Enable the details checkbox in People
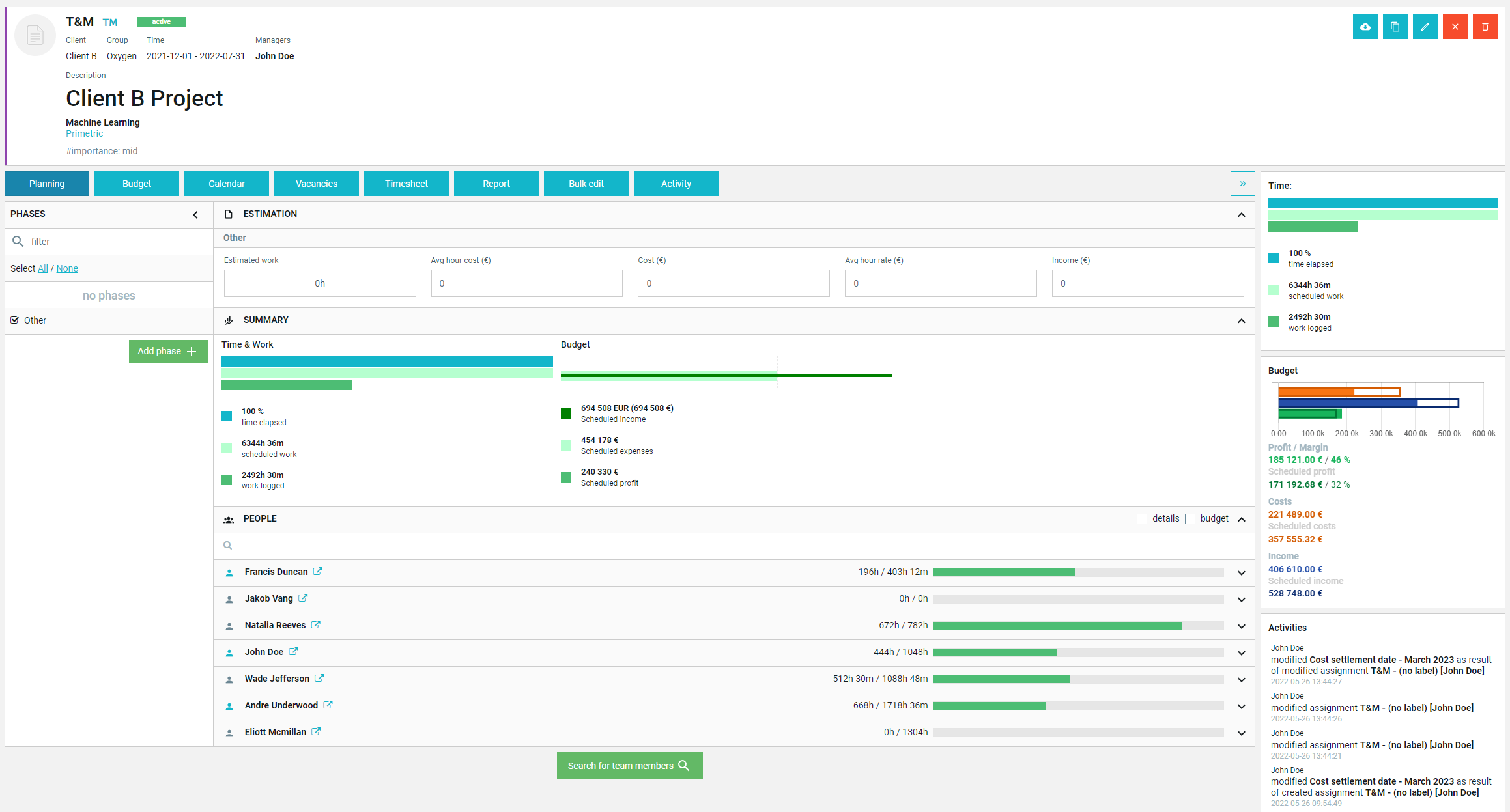 tap(1141, 519)
